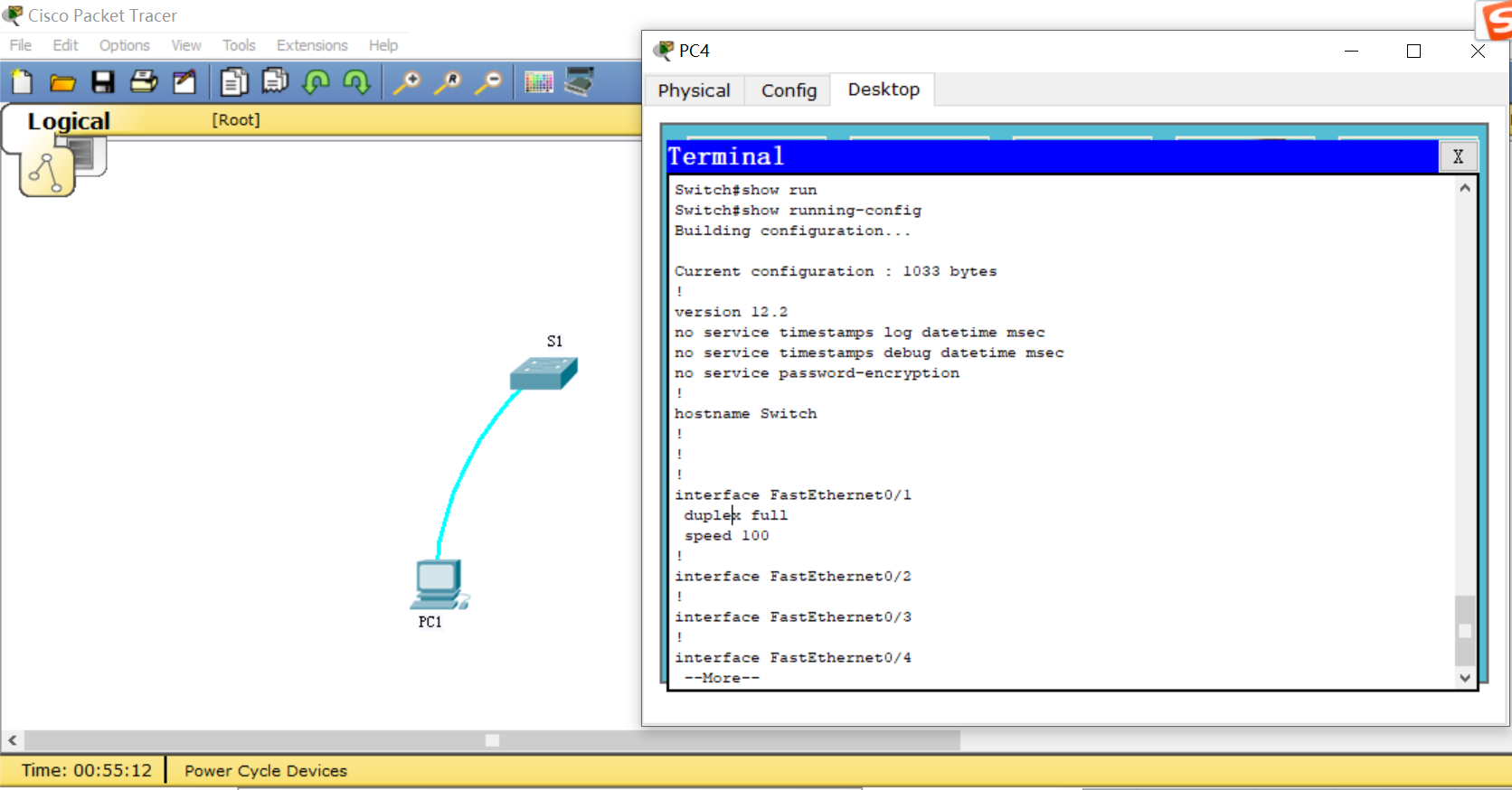Select the S1 switch device
The width and height of the screenshot is (1512, 790).
pos(543,372)
